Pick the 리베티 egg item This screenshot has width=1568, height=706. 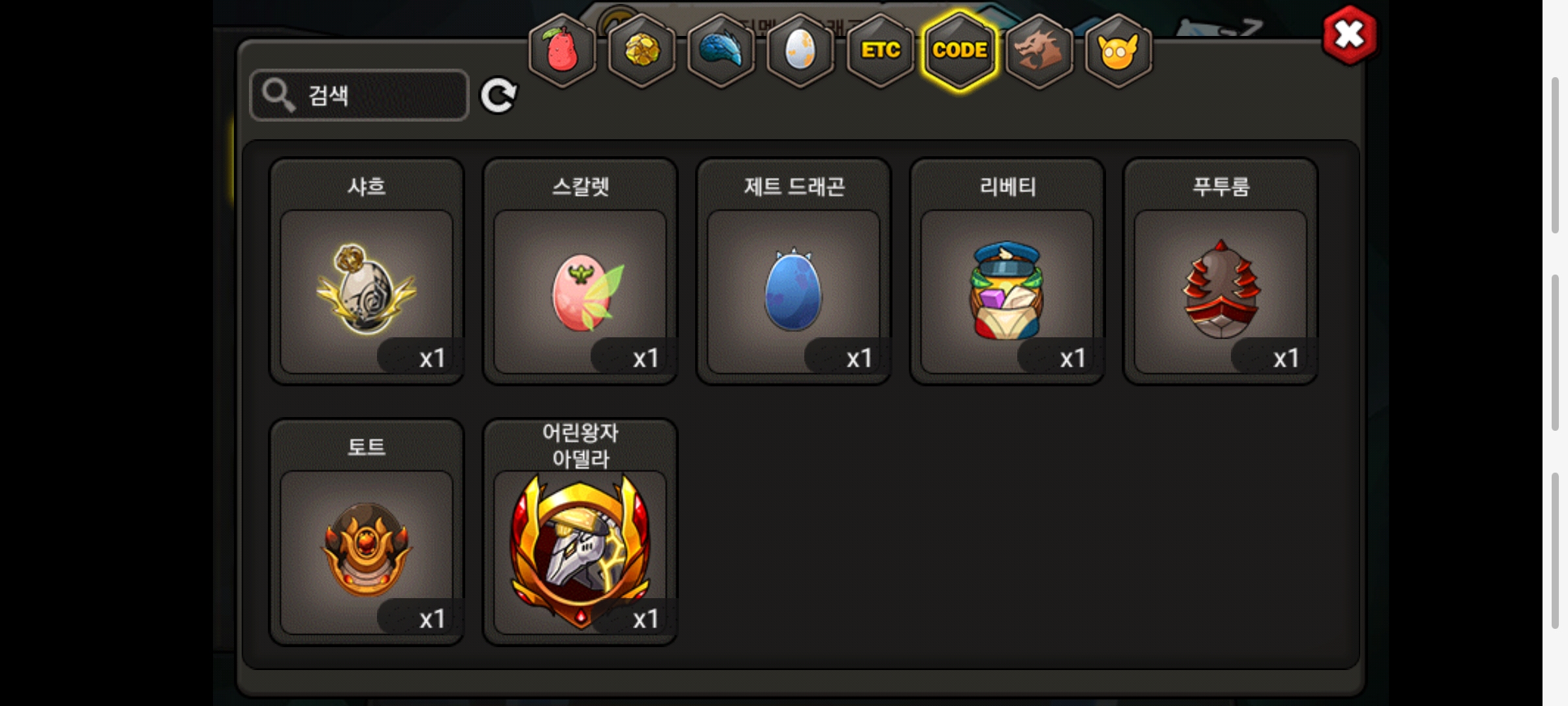tap(1007, 271)
